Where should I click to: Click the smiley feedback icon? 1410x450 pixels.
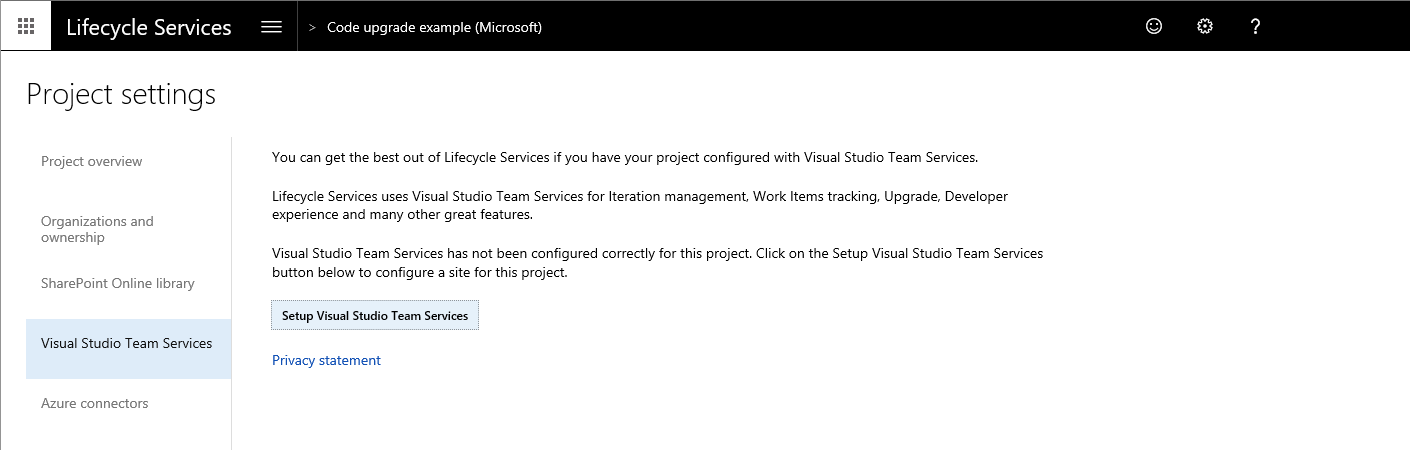pos(1154,27)
